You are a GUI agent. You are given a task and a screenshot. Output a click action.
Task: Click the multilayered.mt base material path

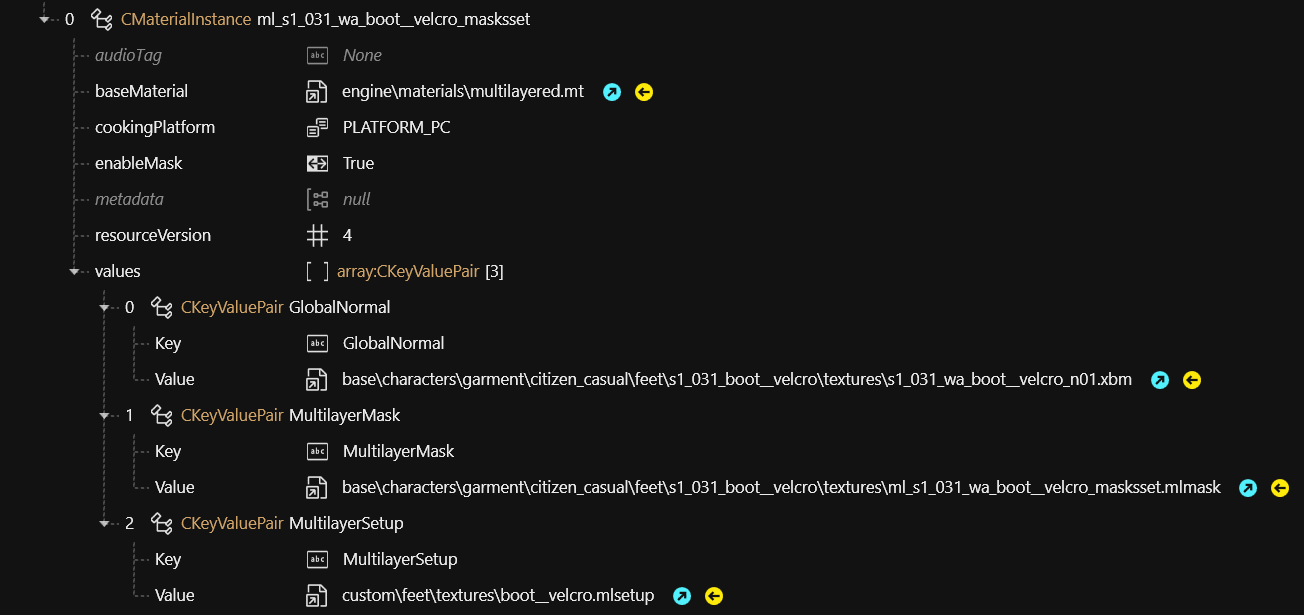pos(462,91)
